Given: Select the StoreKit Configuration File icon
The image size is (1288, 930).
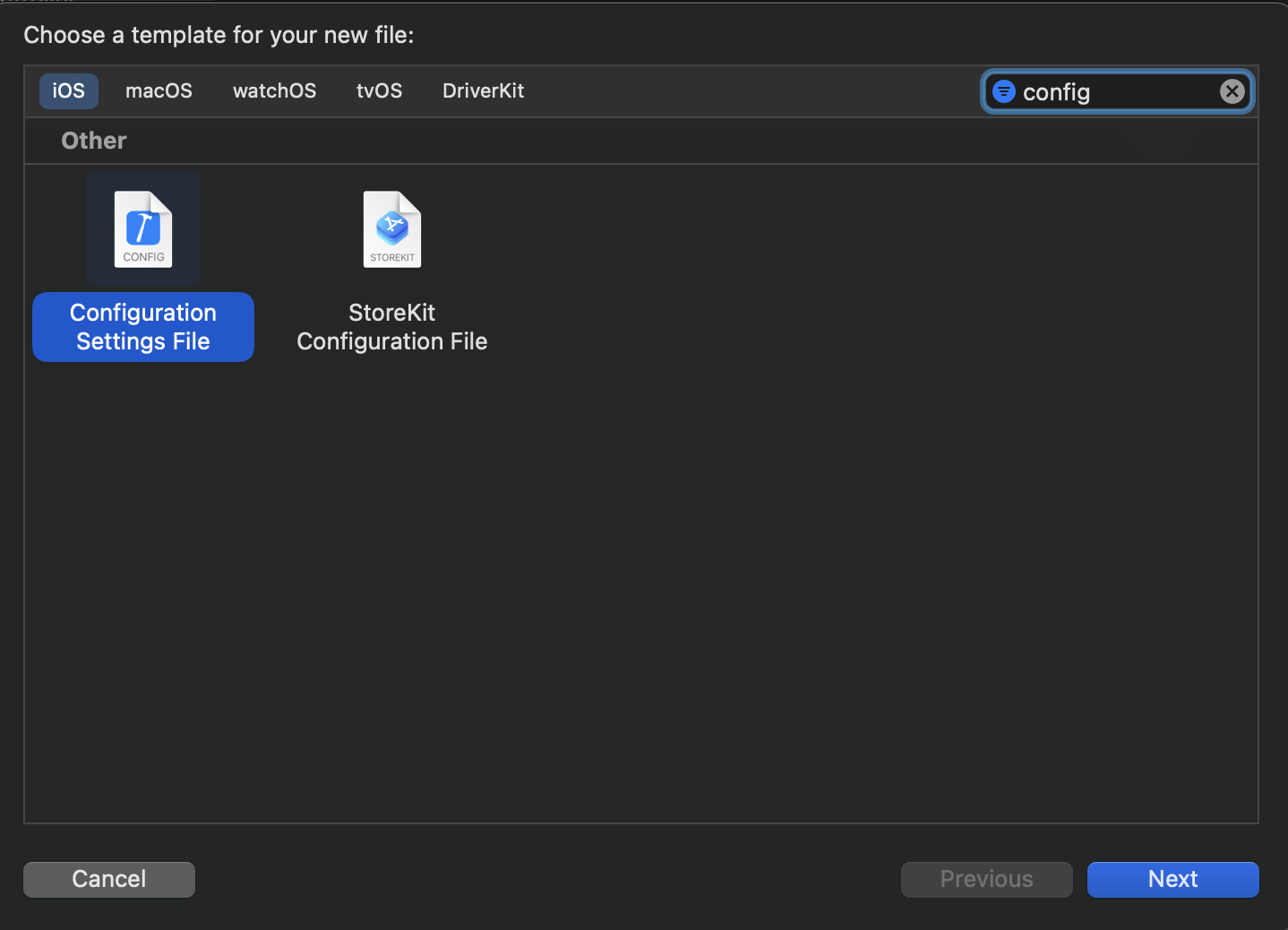Looking at the screenshot, I should tap(392, 229).
